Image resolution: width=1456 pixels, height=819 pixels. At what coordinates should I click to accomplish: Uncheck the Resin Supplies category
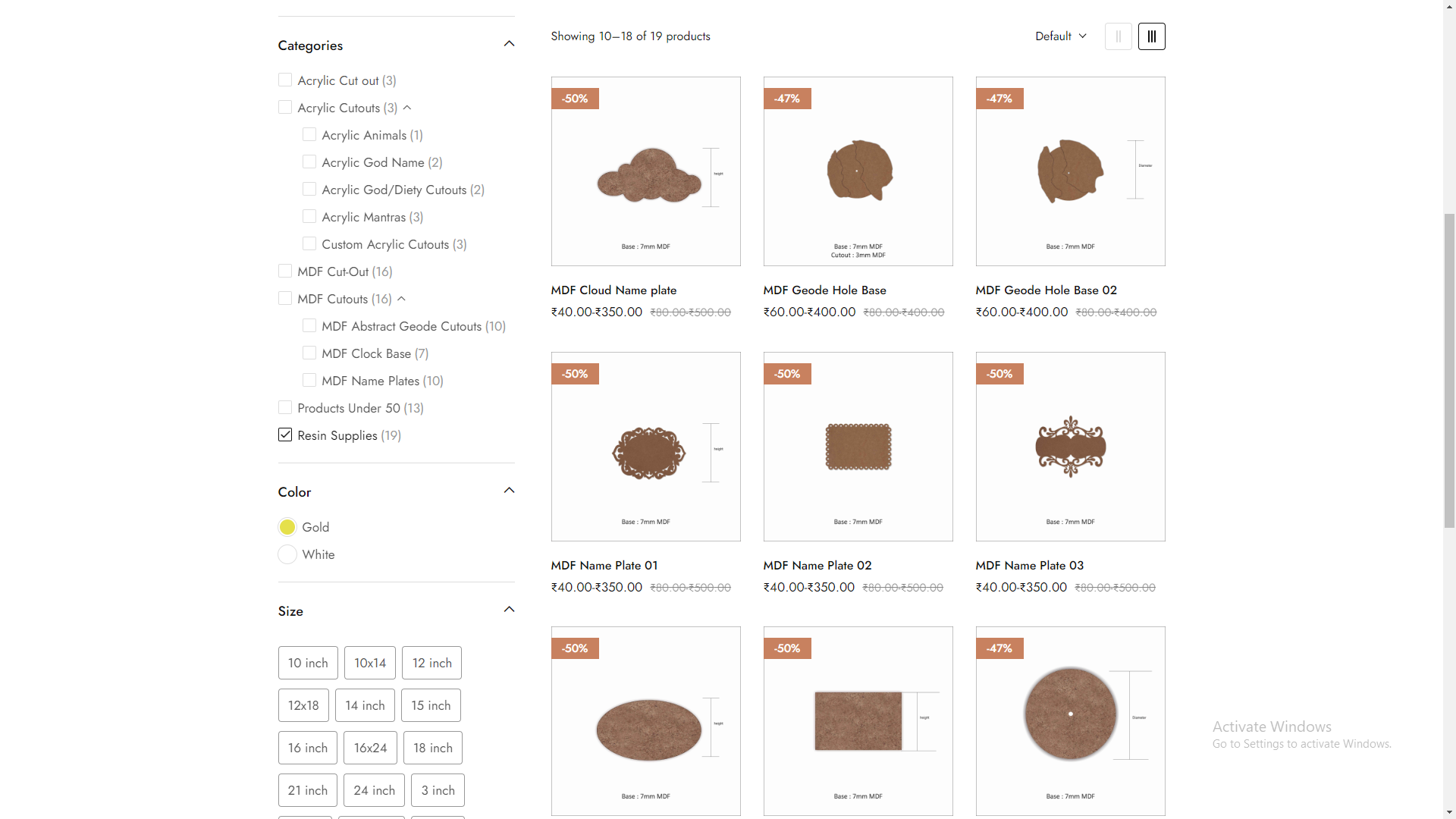(285, 435)
